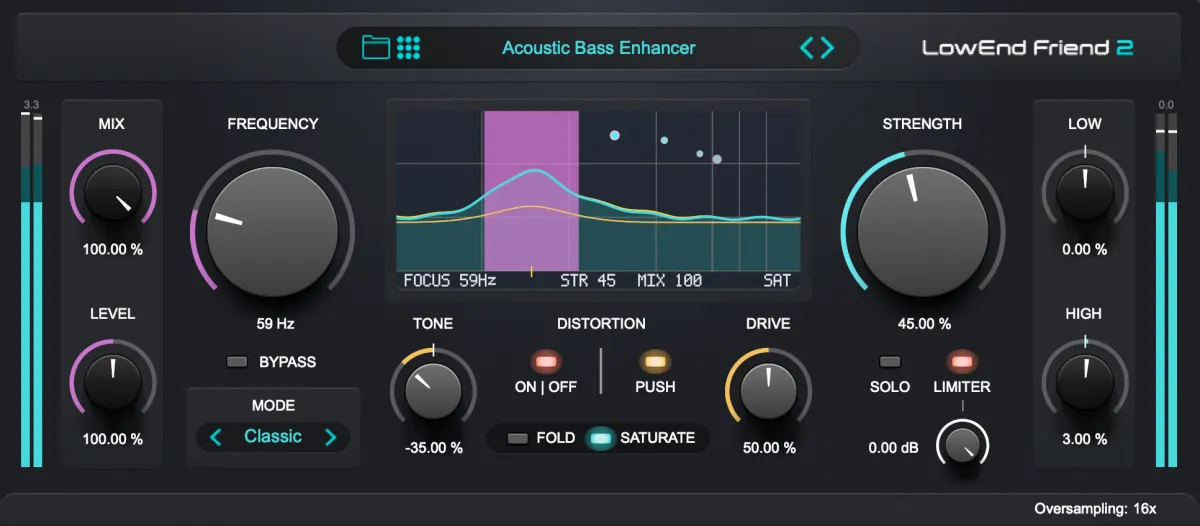Click the input level meter on left

32,289
